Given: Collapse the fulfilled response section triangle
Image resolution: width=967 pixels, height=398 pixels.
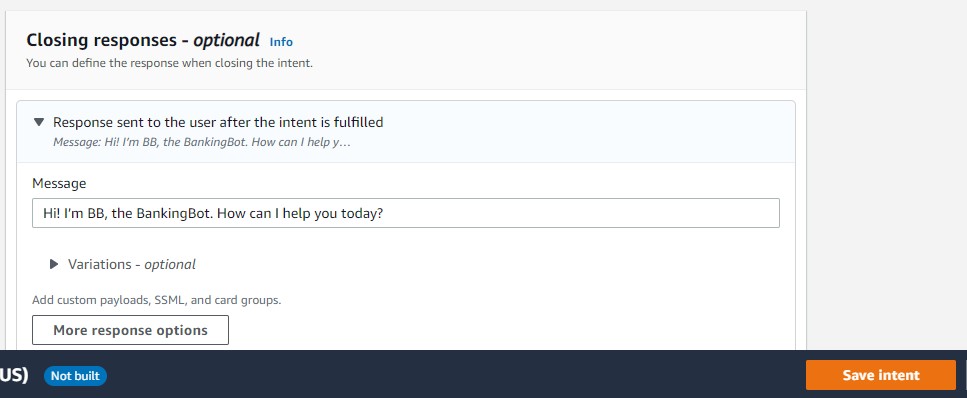Looking at the screenshot, I should pyautogui.click(x=39, y=122).
